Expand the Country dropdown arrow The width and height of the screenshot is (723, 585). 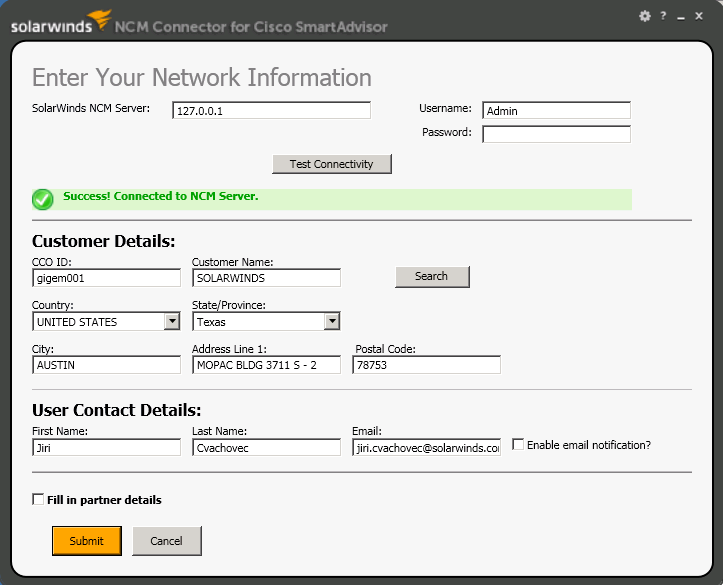click(x=172, y=321)
